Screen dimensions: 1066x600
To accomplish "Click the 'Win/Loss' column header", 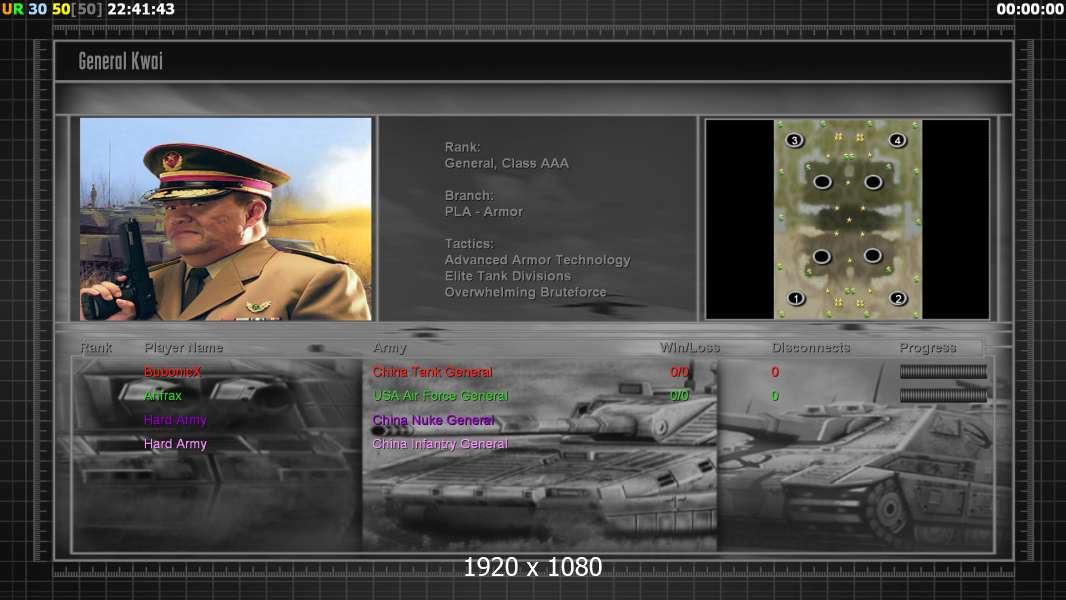I will pos(689,347).
